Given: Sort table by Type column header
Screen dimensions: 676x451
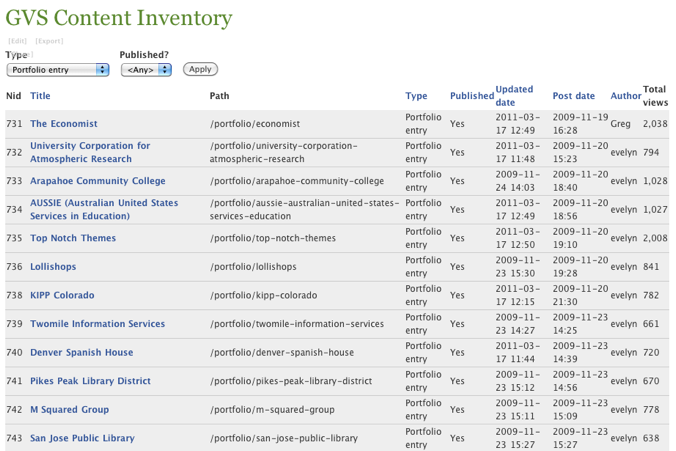Looking at the screenshot, I should (416, 96).
